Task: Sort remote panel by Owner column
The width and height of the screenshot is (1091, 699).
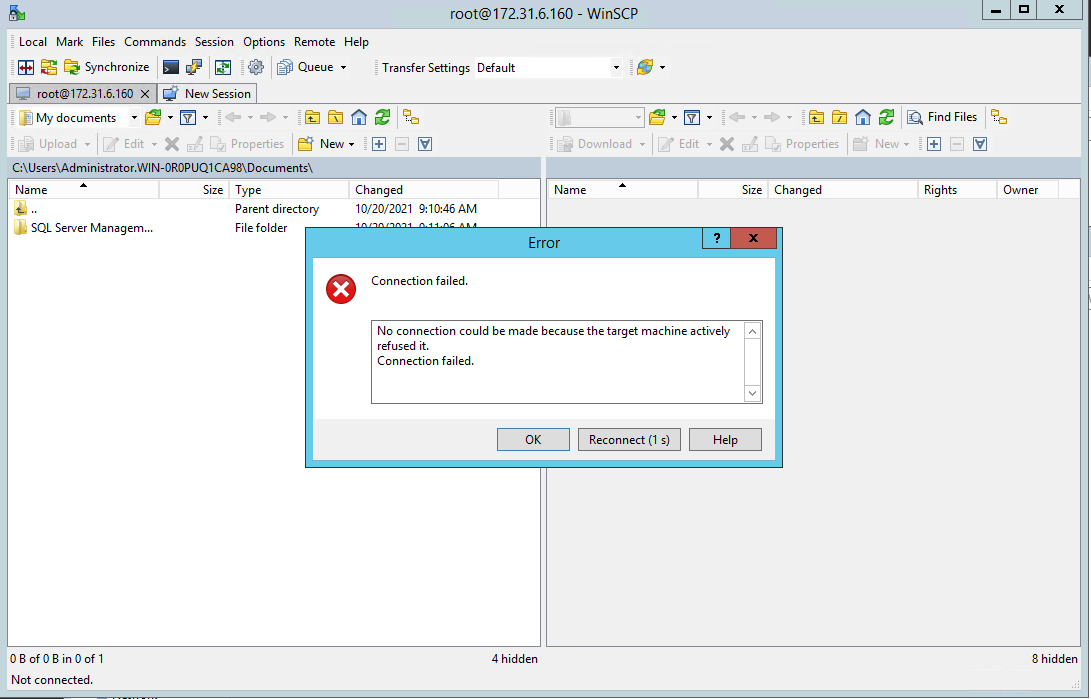Action: (1028, 190)
